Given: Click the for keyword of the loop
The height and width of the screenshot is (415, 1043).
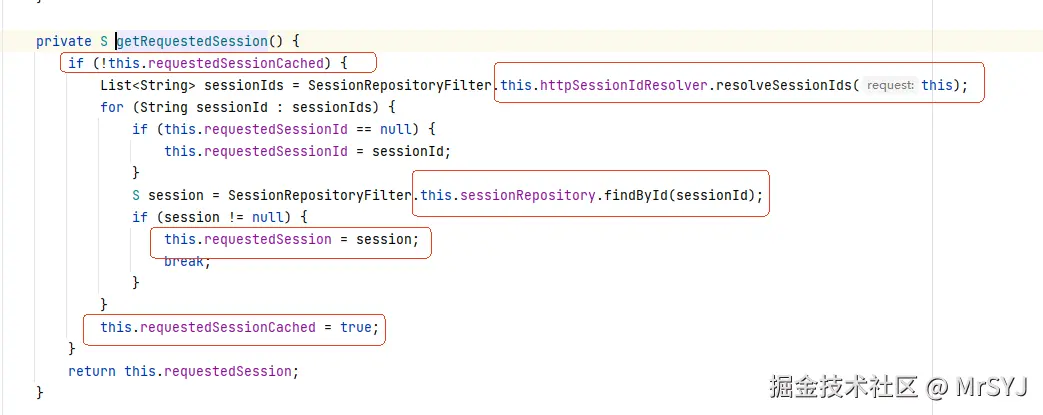Looking at the screenshot, I should coord(111,107).
